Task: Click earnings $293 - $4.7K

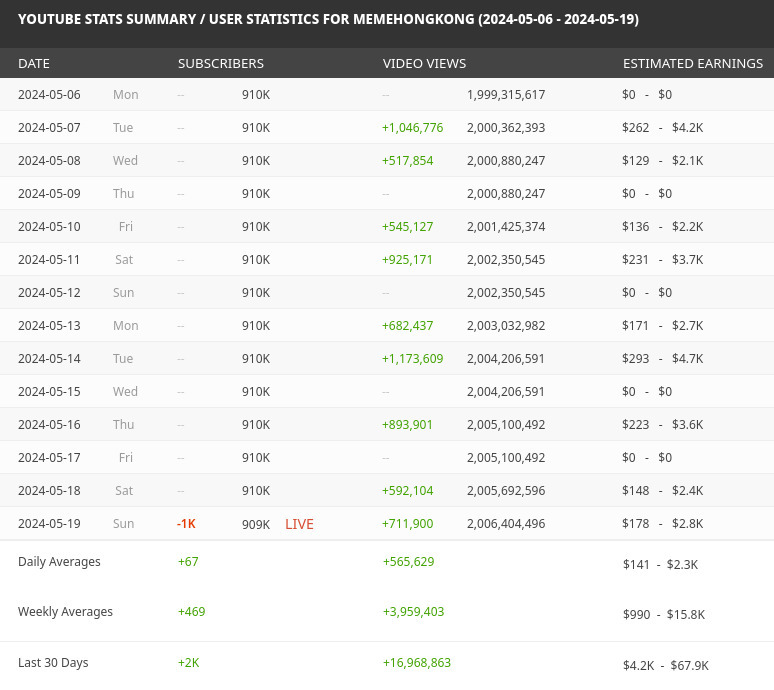Action: 662,359
